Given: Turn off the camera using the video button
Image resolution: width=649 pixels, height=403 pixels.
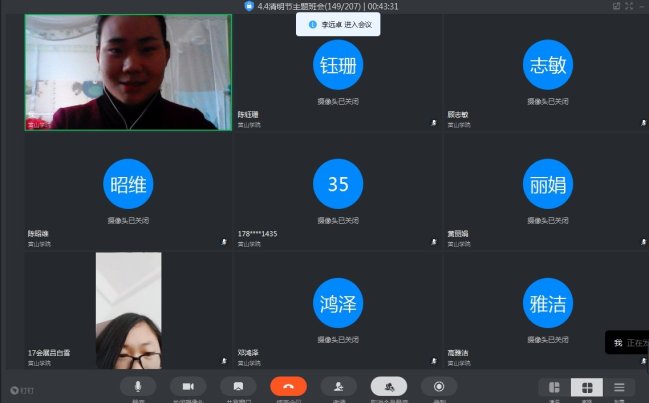Looking at the screenshot, I should pos(188,386).
